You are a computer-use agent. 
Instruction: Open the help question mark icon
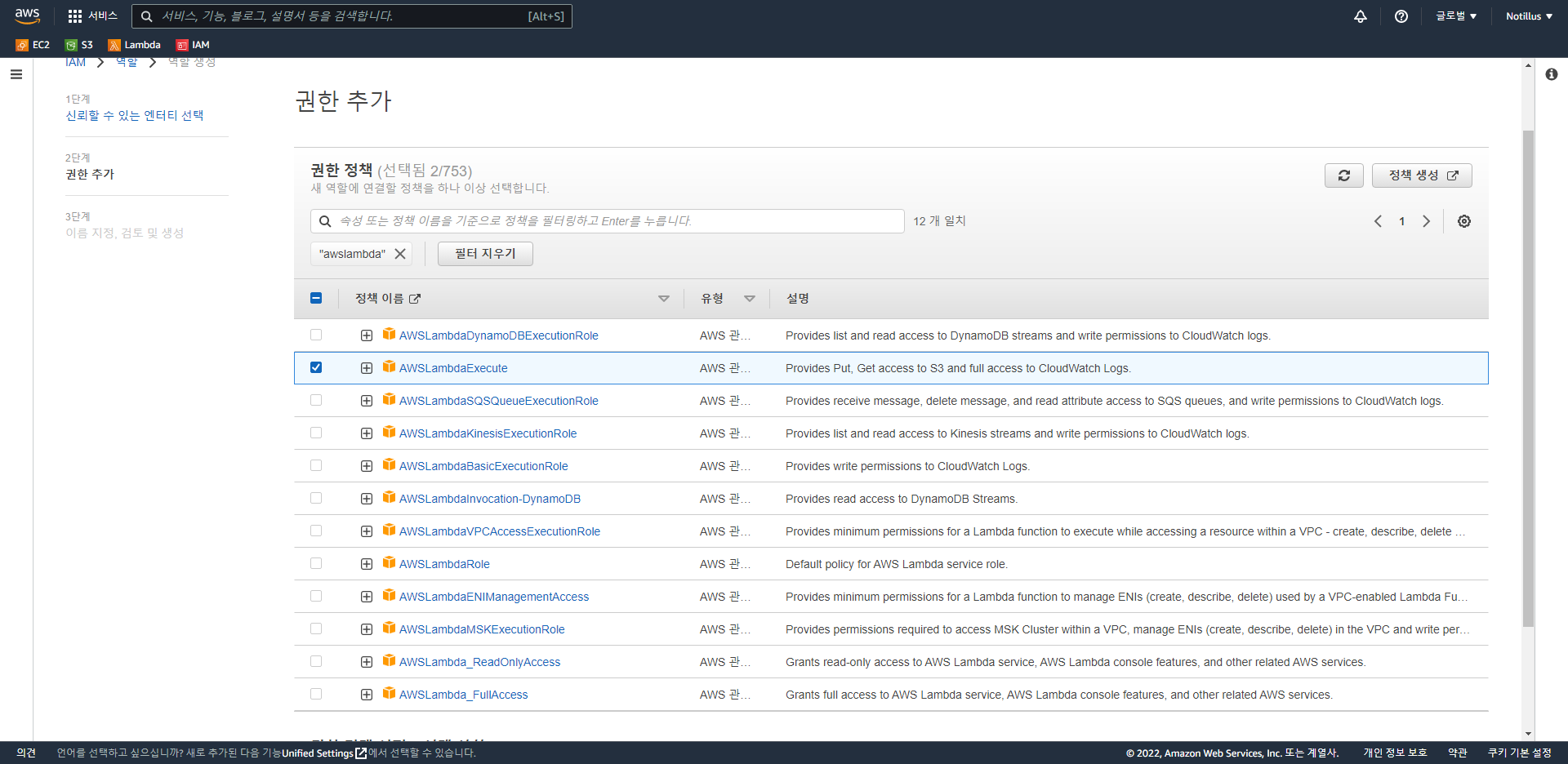pos(1401,16)
